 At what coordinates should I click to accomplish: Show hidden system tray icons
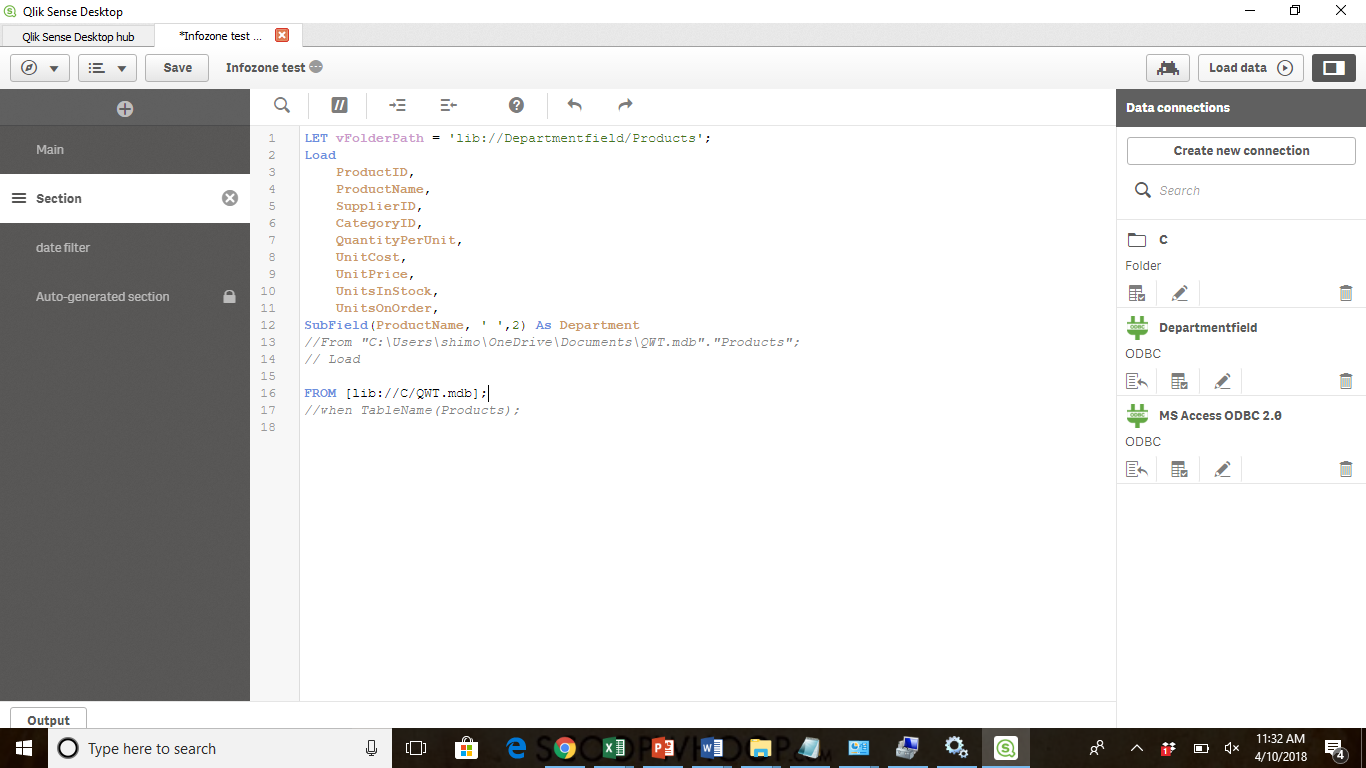coord(1136,748)
